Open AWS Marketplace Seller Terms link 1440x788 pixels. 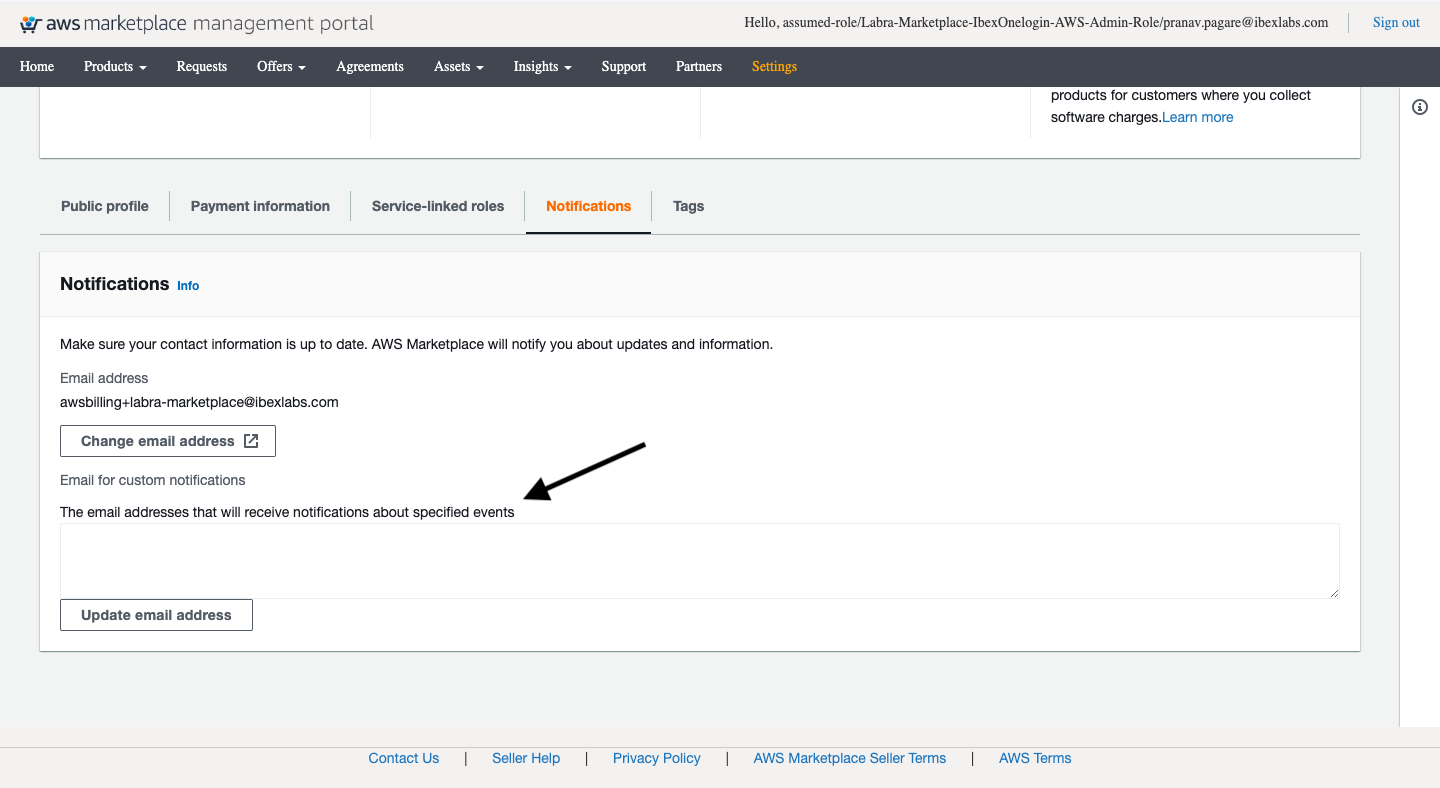pos(849,758)
